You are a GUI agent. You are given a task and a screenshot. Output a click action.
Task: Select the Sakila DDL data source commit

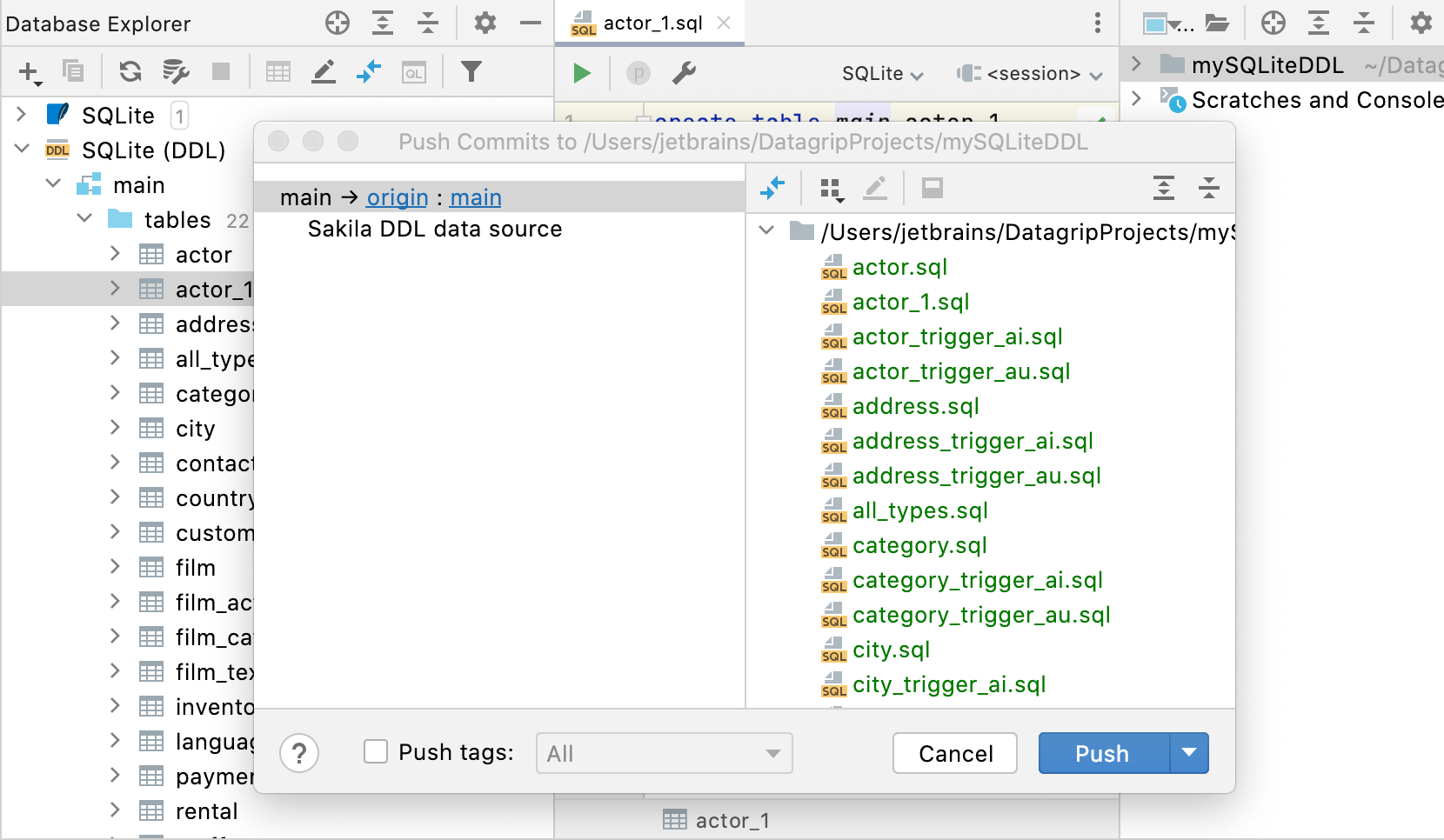coord(434,230)
